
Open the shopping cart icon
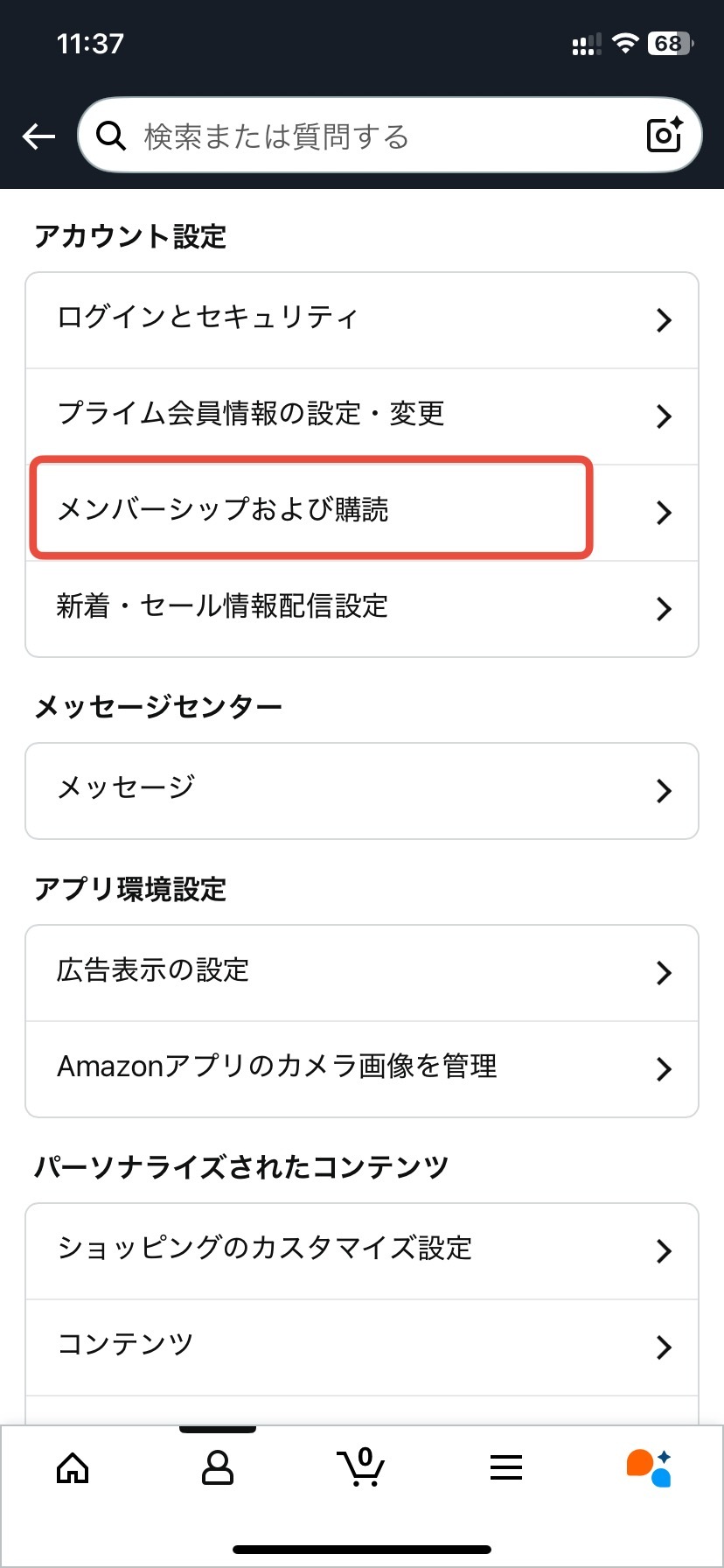click(x=361, y=1467)
